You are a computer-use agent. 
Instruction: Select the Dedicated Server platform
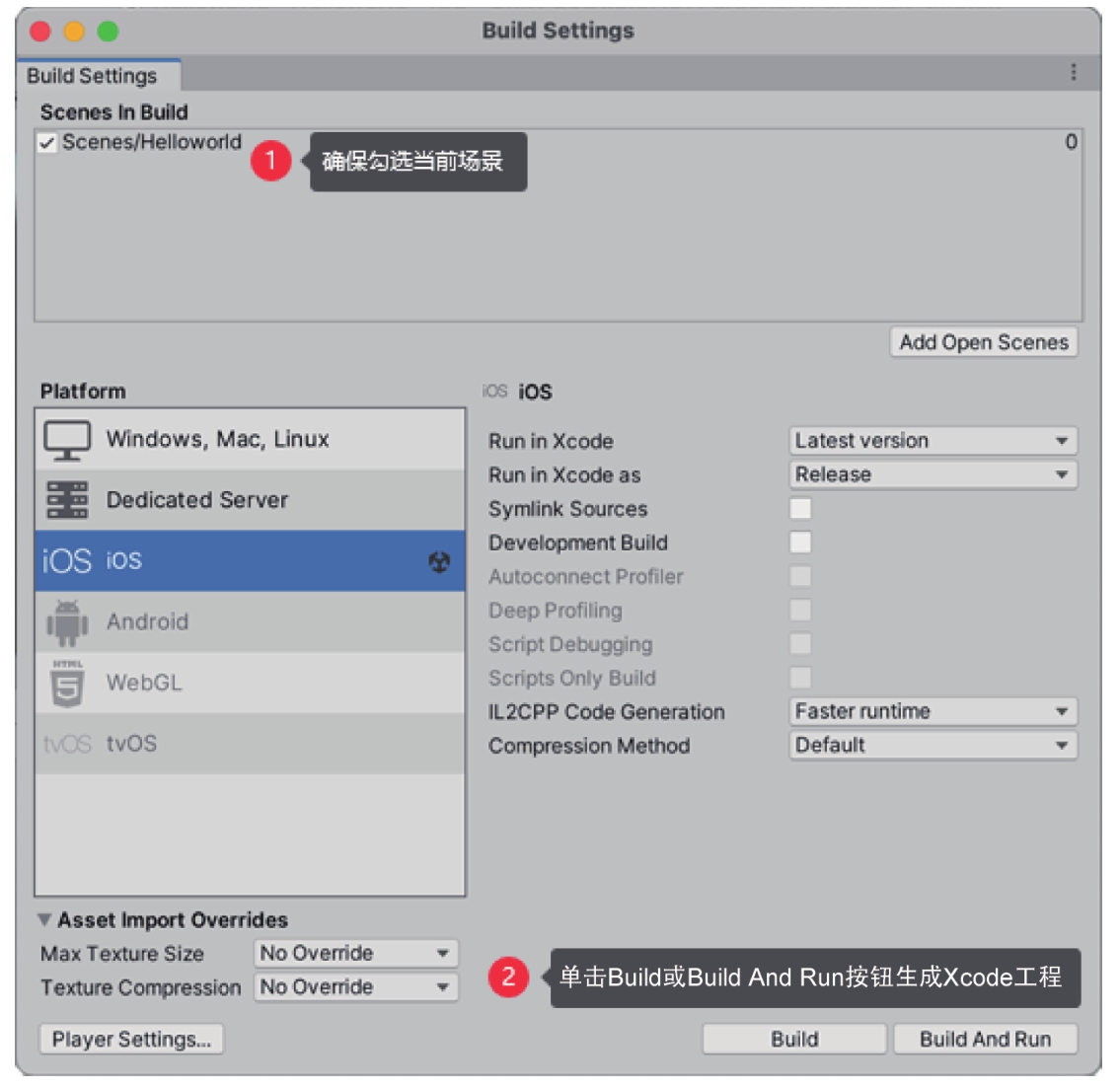(x=250, y=500)
